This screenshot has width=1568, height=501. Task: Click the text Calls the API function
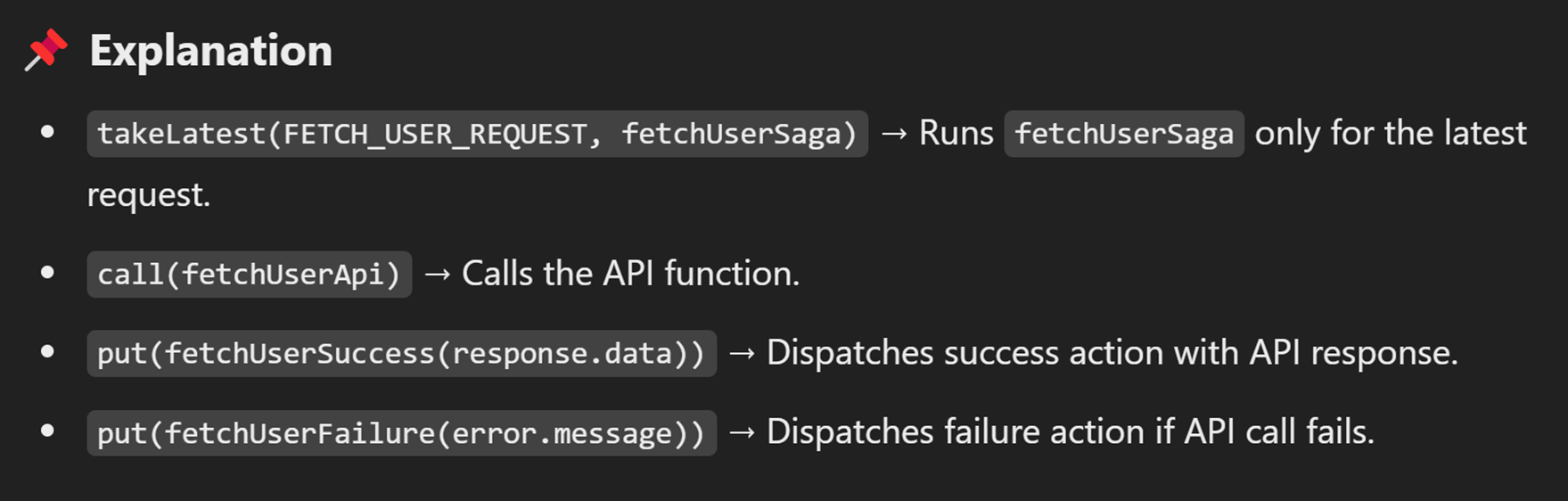pyautogui.click(x=631, y=274)
